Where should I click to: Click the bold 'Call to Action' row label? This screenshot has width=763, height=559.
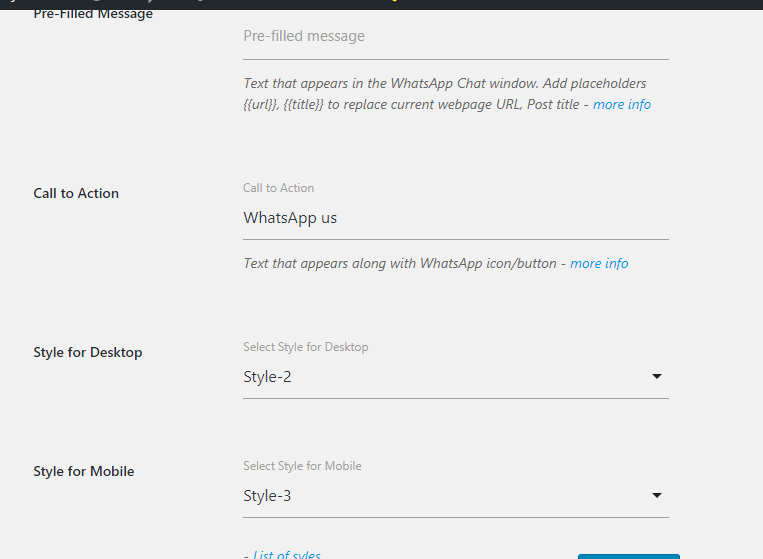click(76, 193)
